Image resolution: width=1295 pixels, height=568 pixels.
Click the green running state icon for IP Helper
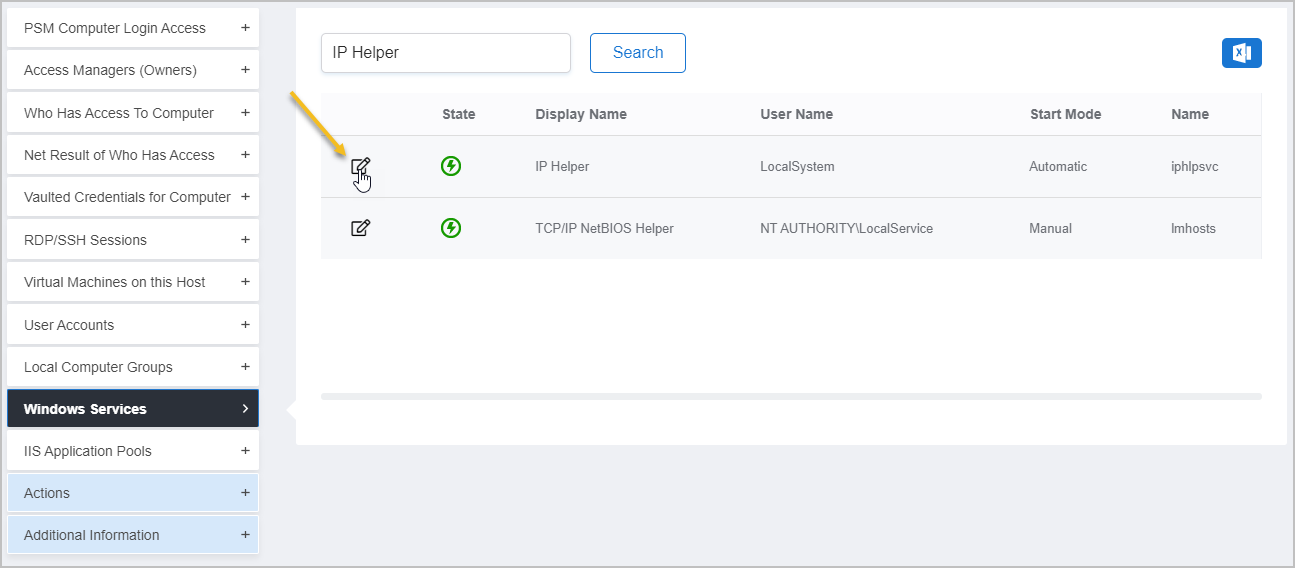pyautogui.click(x=451, y=167)
